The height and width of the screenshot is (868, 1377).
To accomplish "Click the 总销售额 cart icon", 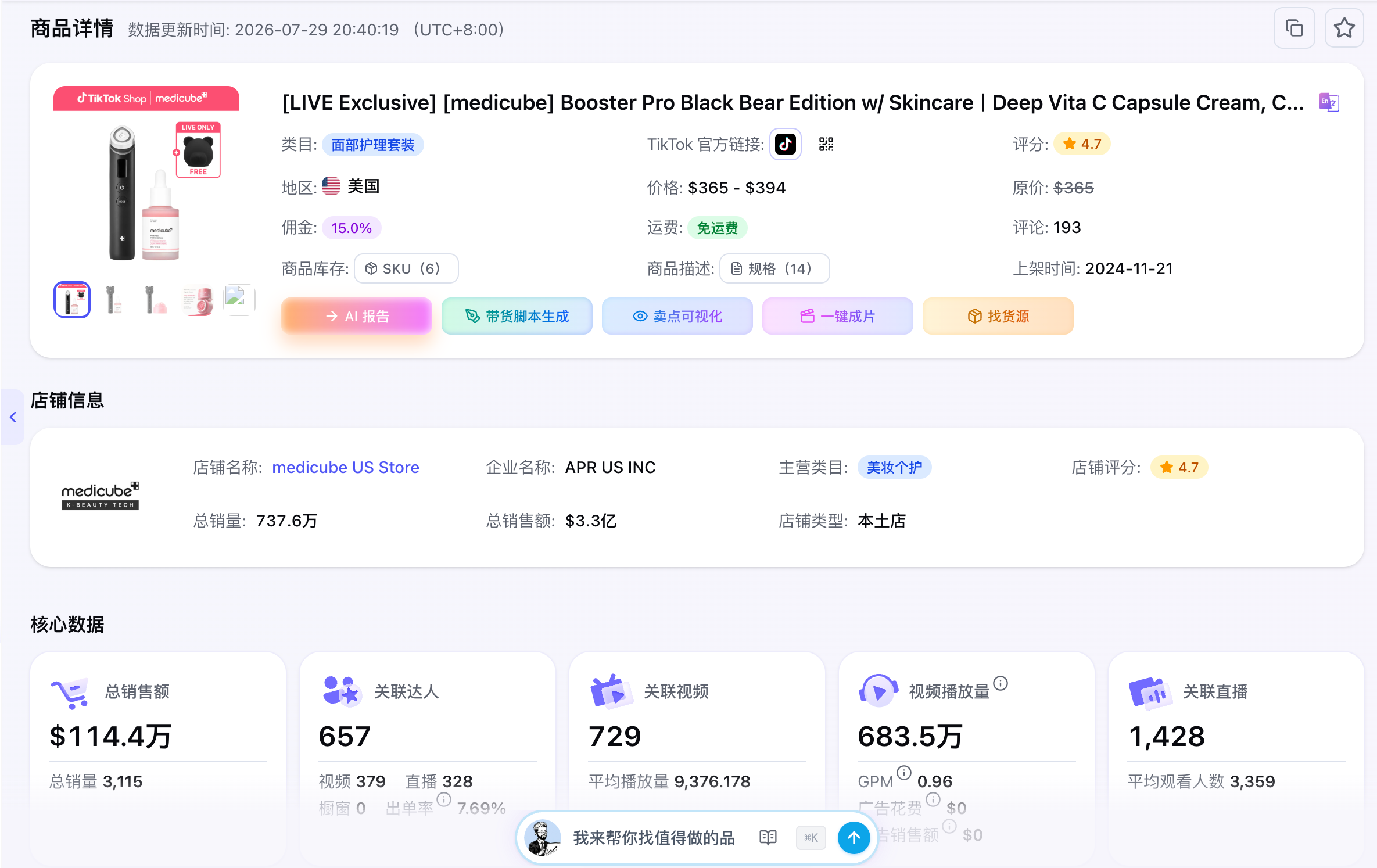I will (70, 693).
